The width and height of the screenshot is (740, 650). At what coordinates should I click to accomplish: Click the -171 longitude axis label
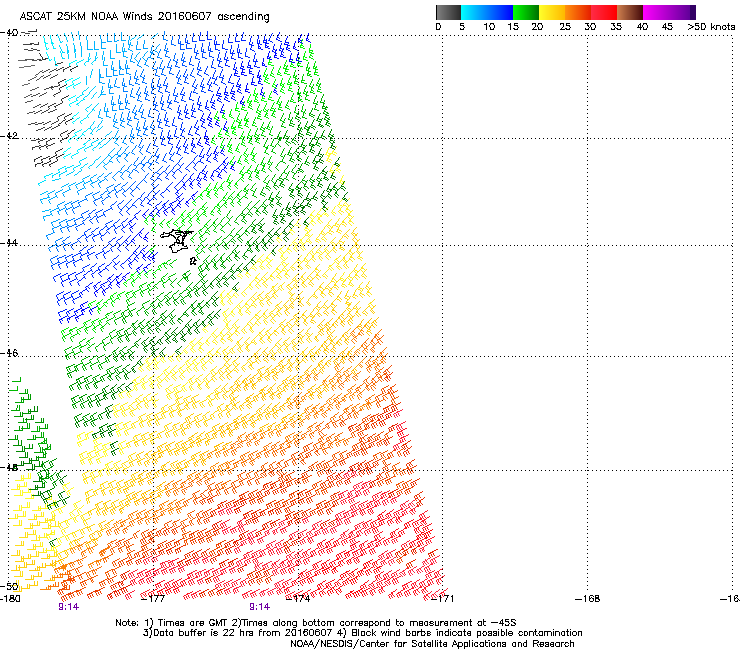(x=443, y=599)
